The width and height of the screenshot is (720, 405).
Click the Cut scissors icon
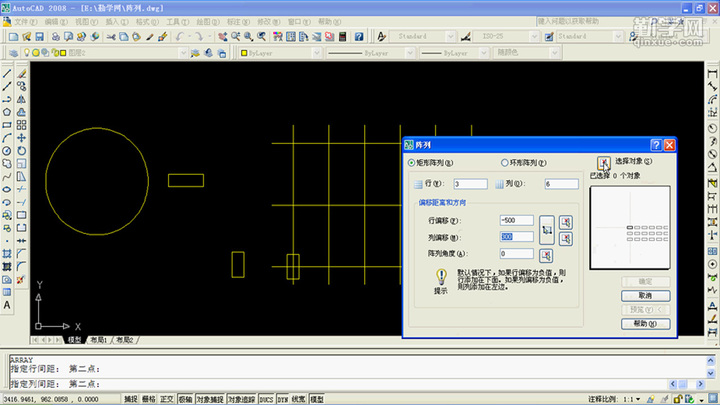111,36
